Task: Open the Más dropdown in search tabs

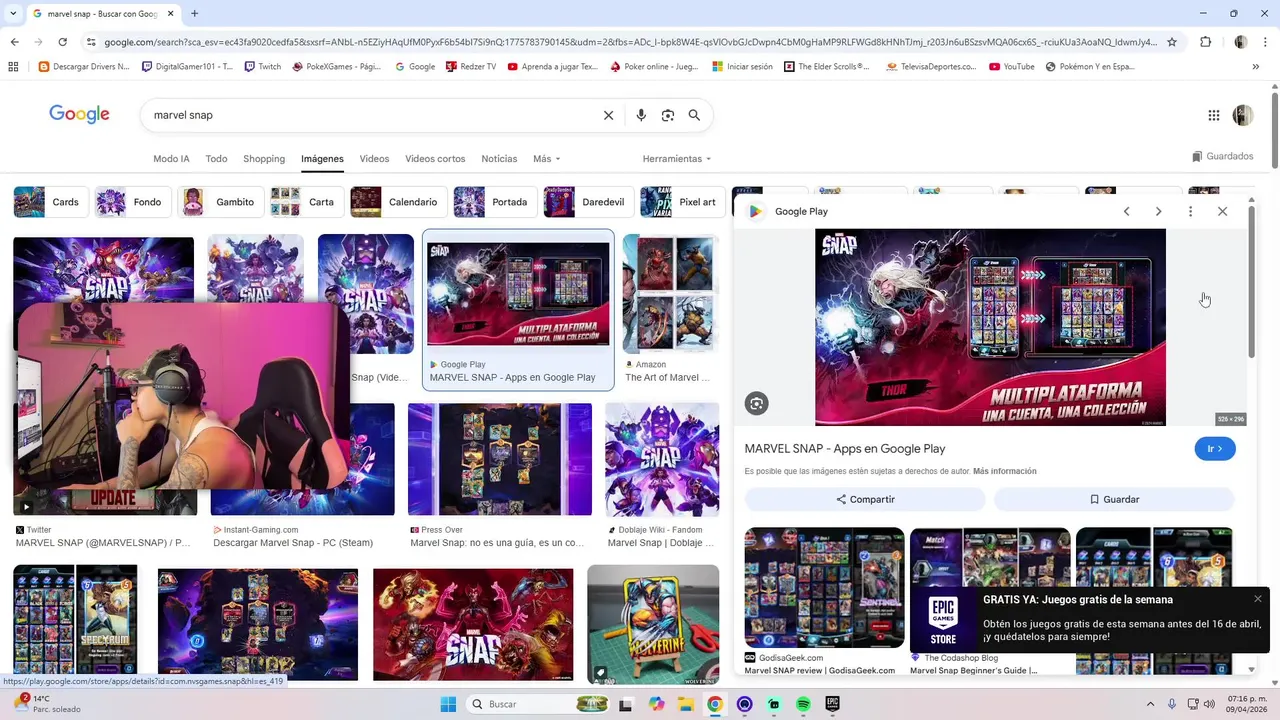Action: click(547, 159)
